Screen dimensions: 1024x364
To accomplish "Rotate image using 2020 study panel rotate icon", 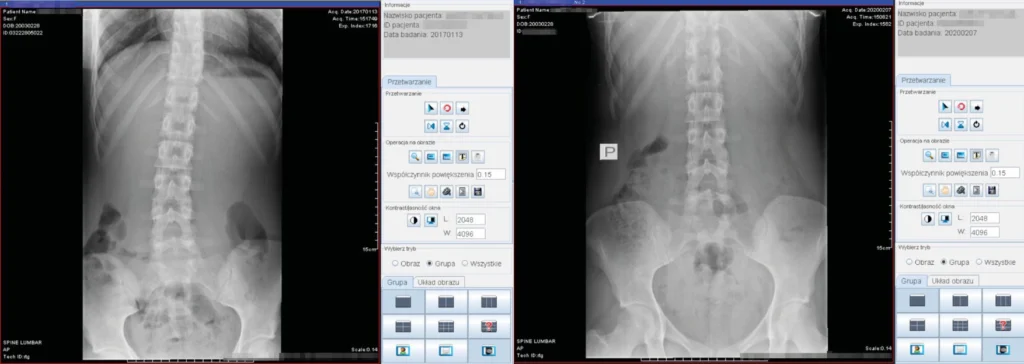I will click(x=976, y=124).
